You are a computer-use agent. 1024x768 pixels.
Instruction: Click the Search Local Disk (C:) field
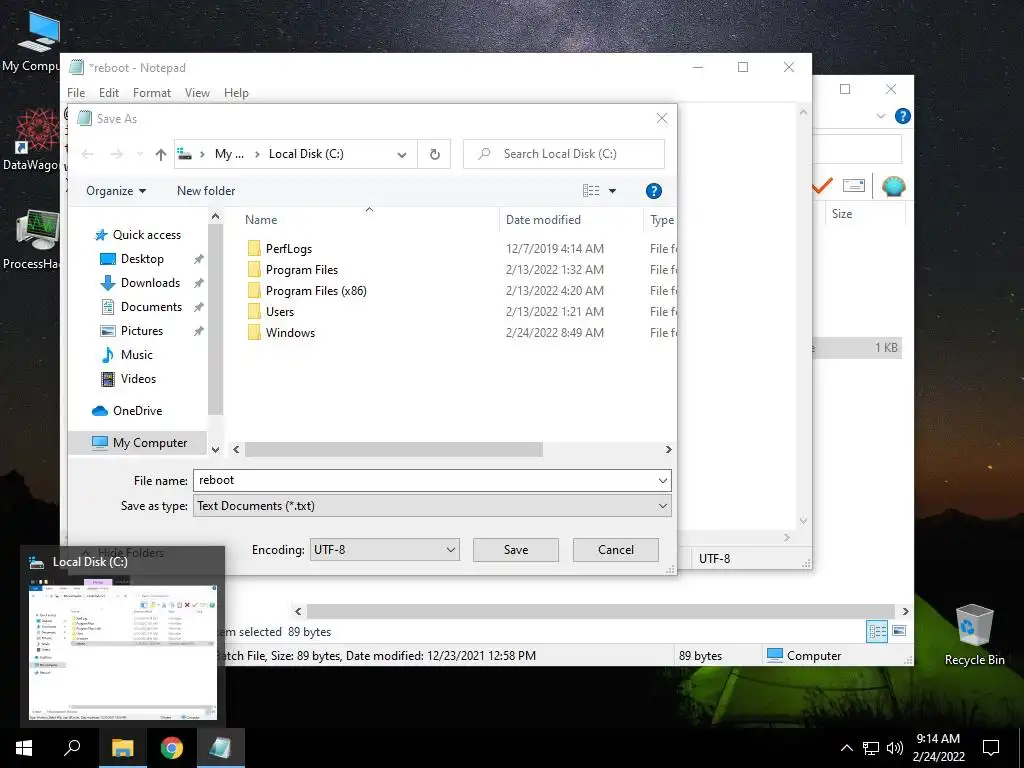[564, 154]
